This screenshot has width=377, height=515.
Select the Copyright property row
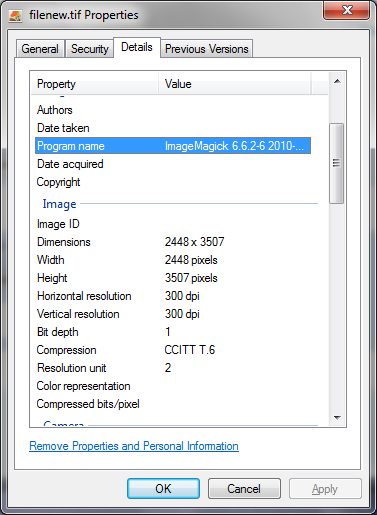[x=173, y=182]
